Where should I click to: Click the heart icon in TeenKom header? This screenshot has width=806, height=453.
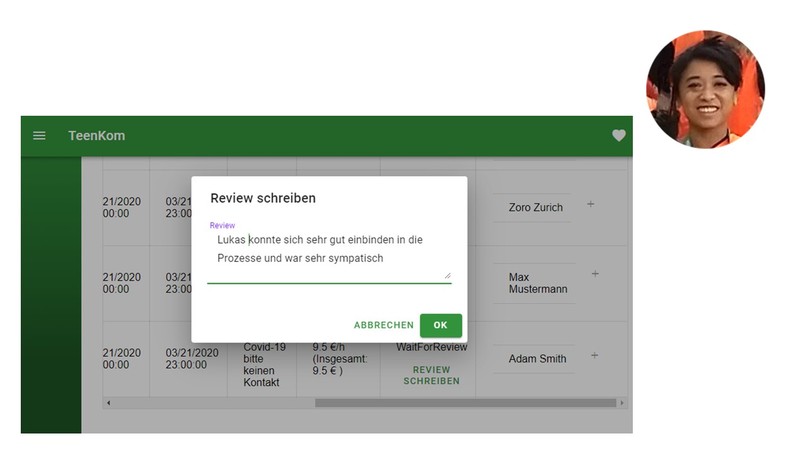[x=619, y=135]
